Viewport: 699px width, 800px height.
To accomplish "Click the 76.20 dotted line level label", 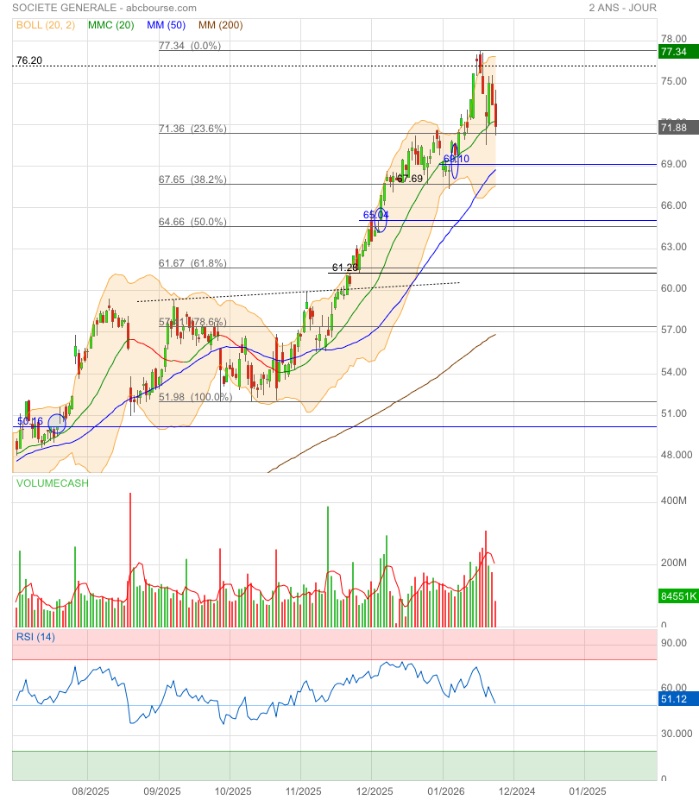I will [28, 61].
